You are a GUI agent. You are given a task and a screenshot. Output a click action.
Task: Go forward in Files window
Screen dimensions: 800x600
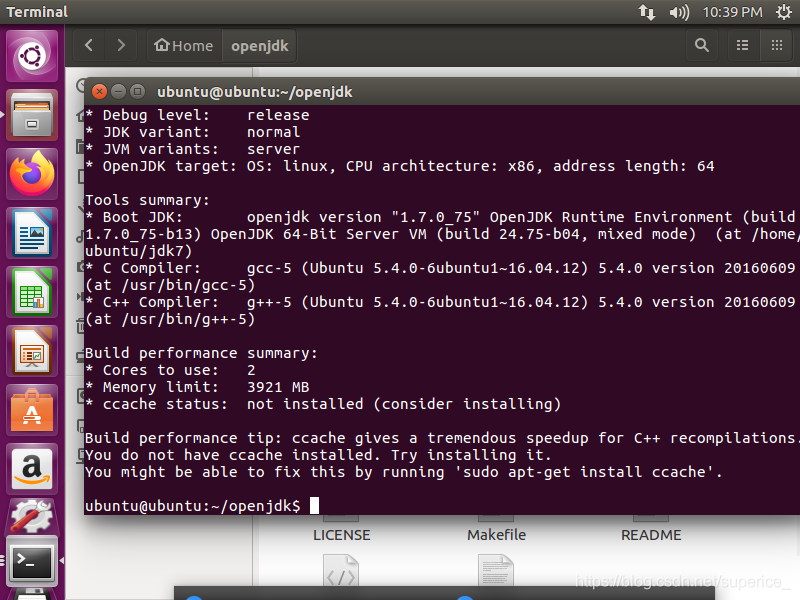click(x=121, y=45)
